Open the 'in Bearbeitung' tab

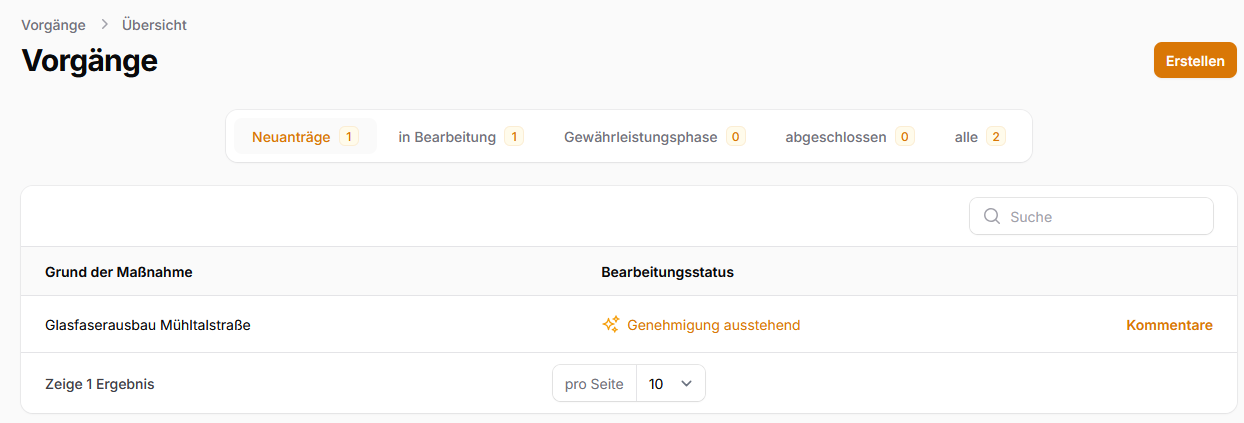[x=447, y=137]
